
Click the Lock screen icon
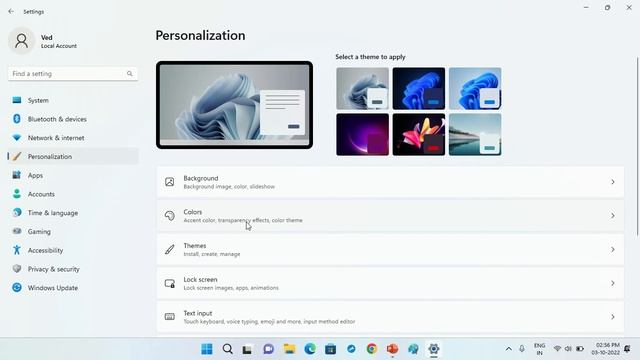pyautogui.click(x=169, y=283)
